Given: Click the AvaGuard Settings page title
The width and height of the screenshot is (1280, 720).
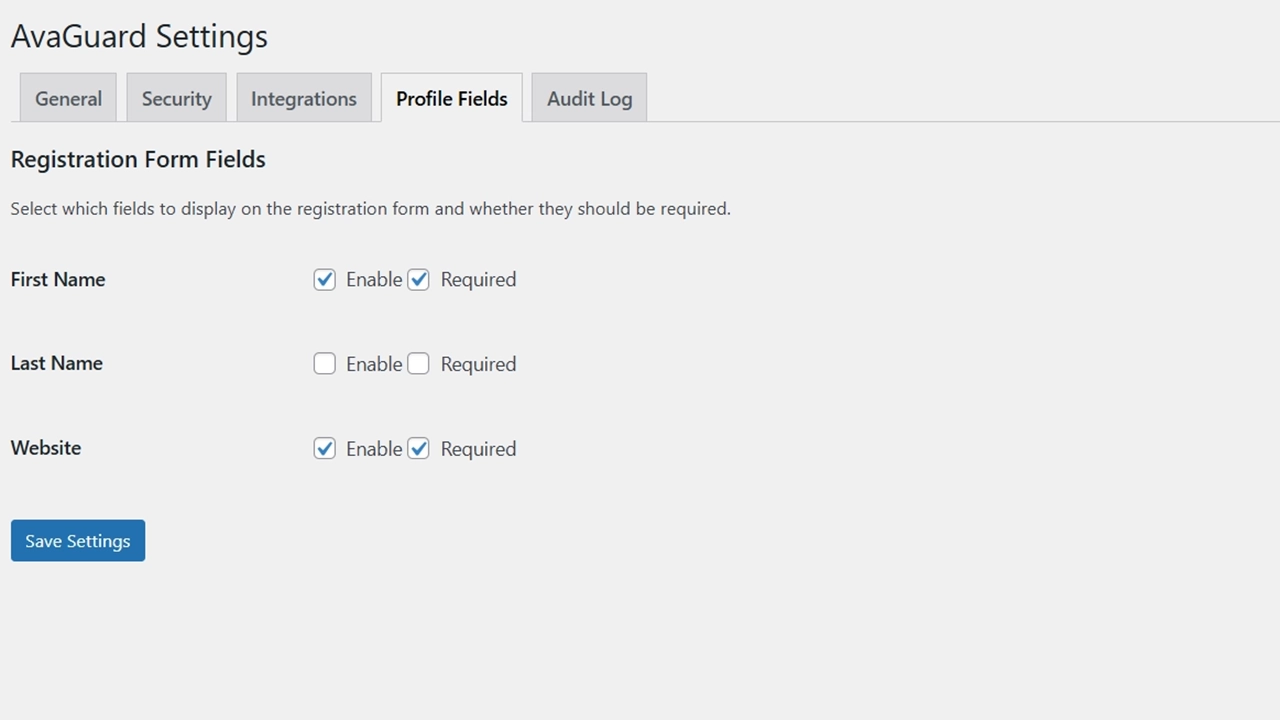Looking at the screenshot, I should click(139, 37).
